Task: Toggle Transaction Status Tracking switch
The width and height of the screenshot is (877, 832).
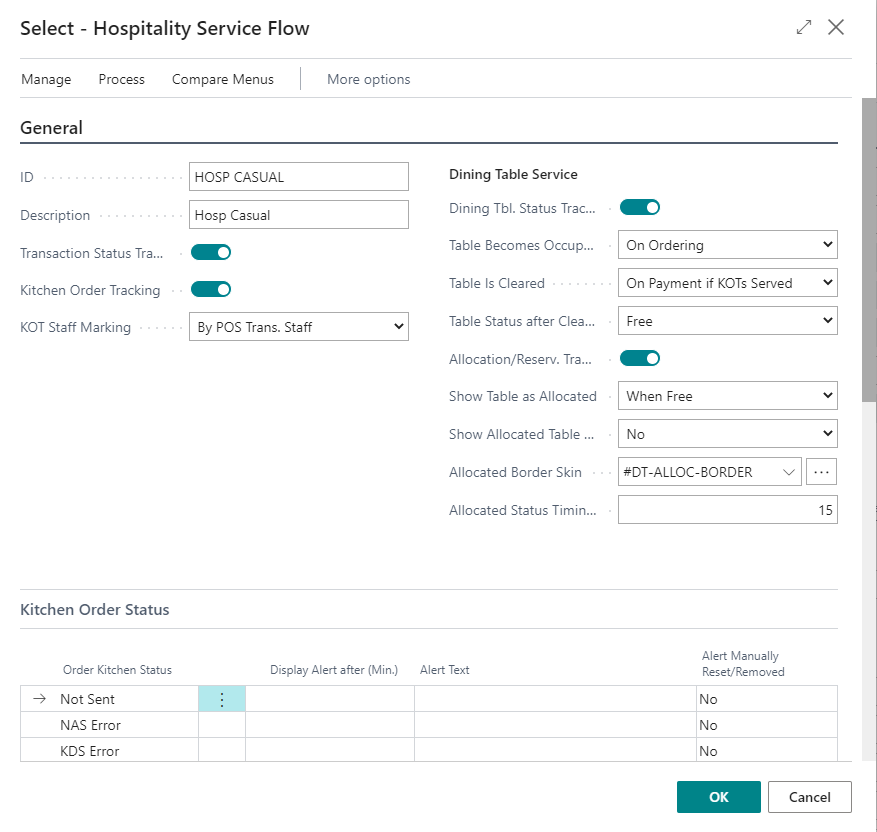Action: (211, 253)
